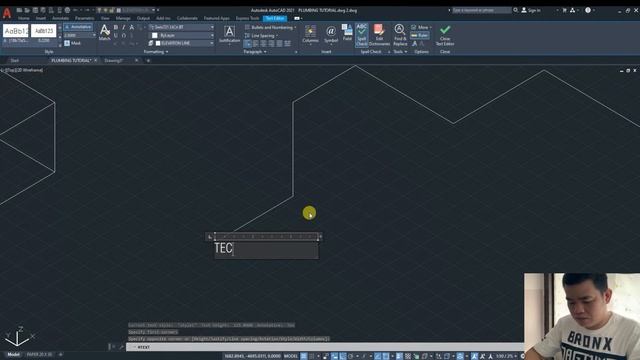Viewport: 640px width, 360px height.
Task: Open the font name dropdown
Action: coord(212,27)
